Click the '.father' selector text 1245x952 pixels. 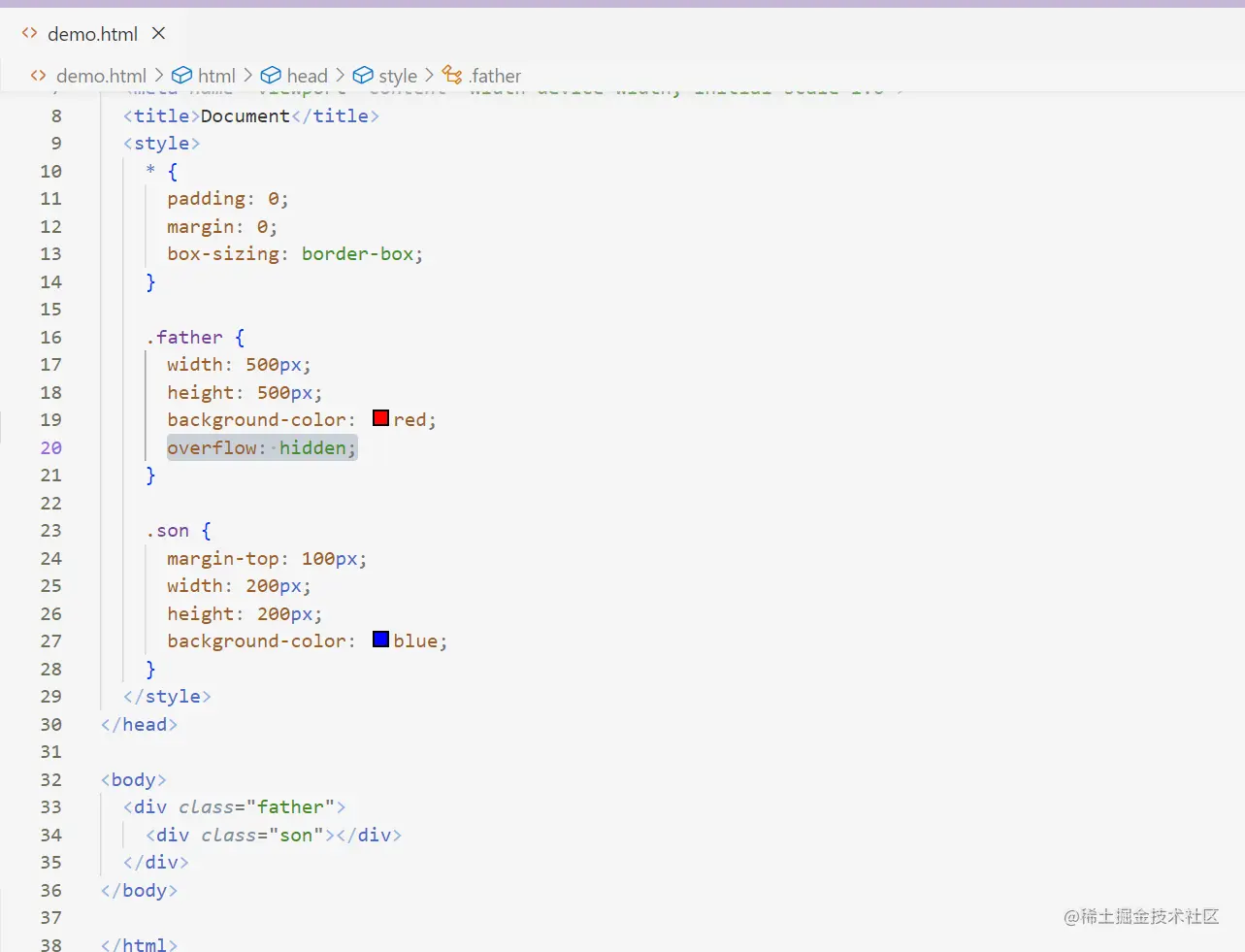pyautogui.click(x=184, y=337)
